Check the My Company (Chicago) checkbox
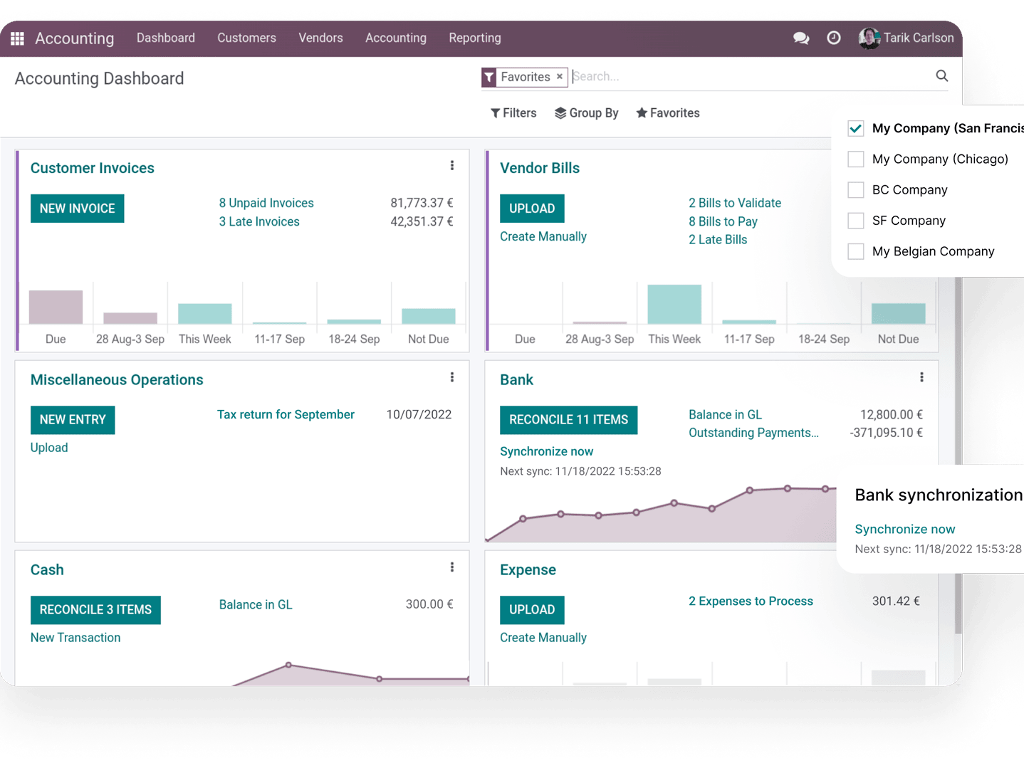Image resolution: width=1024 pixels, height=768 pixels. tap(856, 159)
